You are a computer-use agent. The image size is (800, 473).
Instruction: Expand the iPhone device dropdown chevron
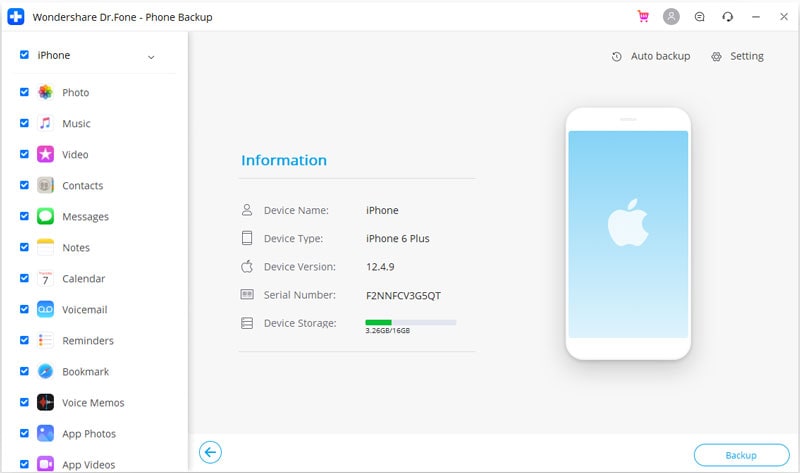pos(151,57)
